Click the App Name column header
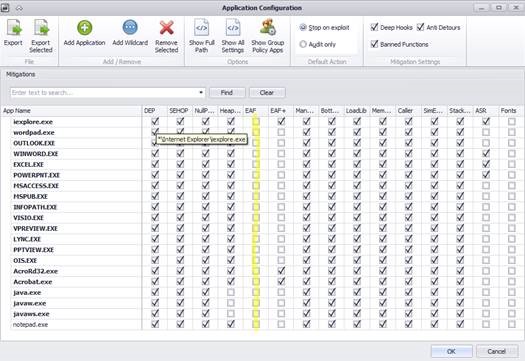Viewport: 525px width, 361px height. [72, 111]
